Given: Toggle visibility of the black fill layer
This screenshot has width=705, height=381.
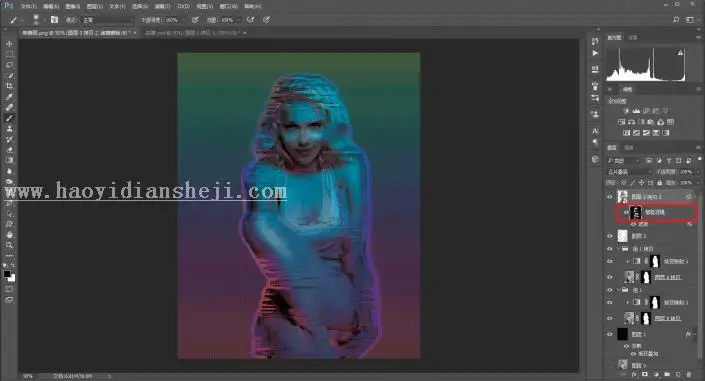Looking at the screenshot, I should (610, 334).
